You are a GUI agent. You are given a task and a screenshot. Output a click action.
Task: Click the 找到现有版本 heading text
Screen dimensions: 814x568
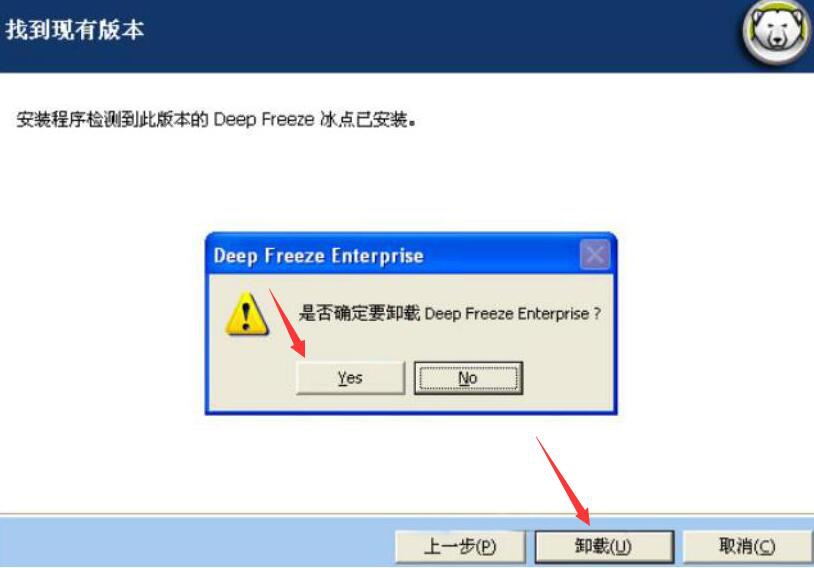pos(75,30)
